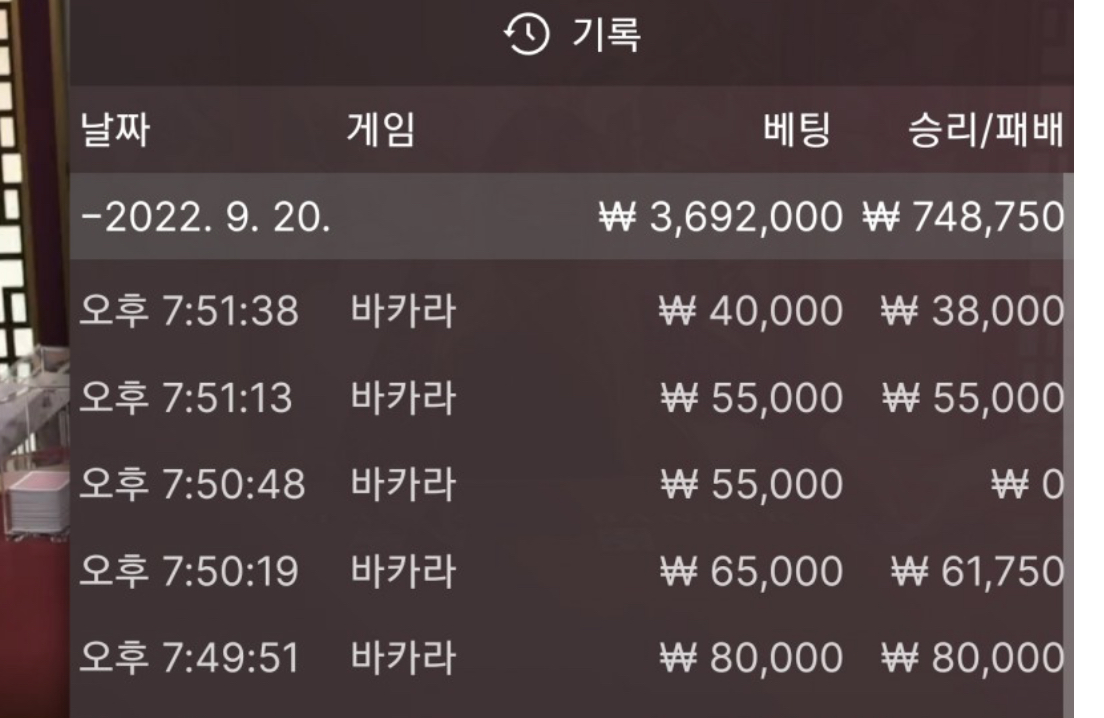Viewport: 1104px width, 718px height.
Task: Collapse the 2022. 9. 20. date group
Action: tap(205, 217)
